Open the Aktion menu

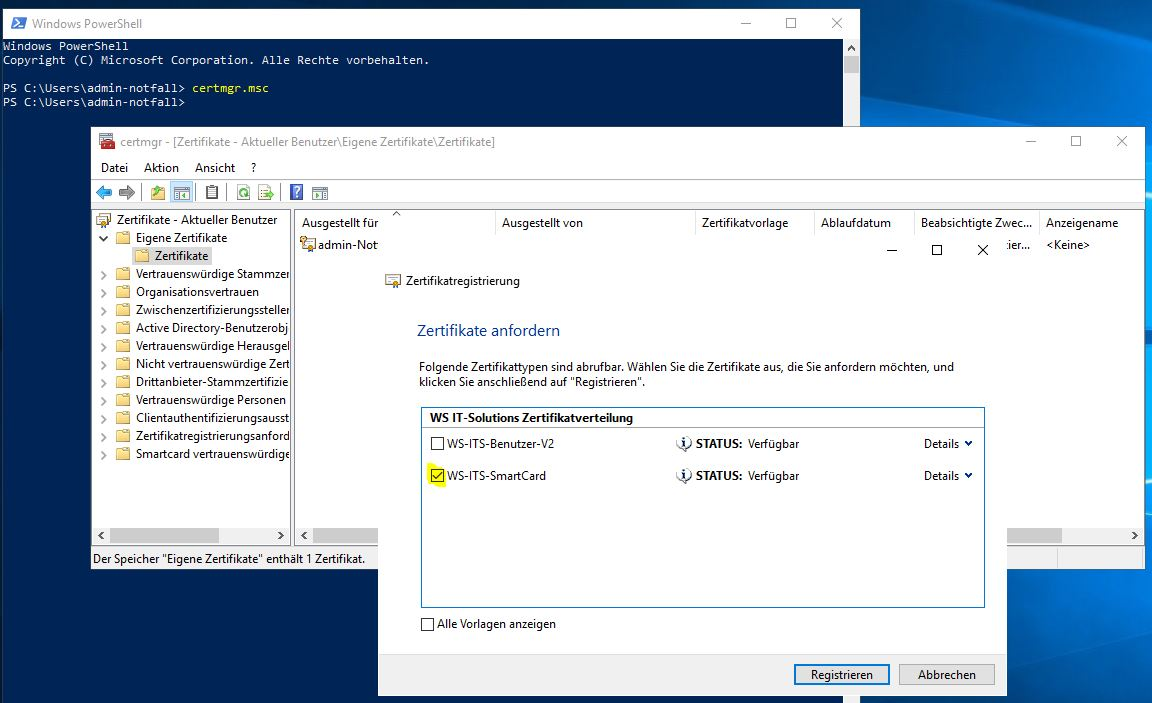click(x=161, y=167)
